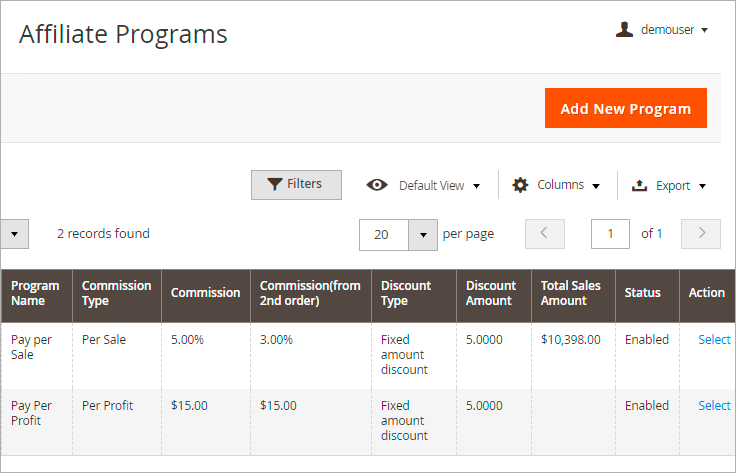Click the gear icon for Columns
The height and width of the screenshot is (473, 736).
520,185
